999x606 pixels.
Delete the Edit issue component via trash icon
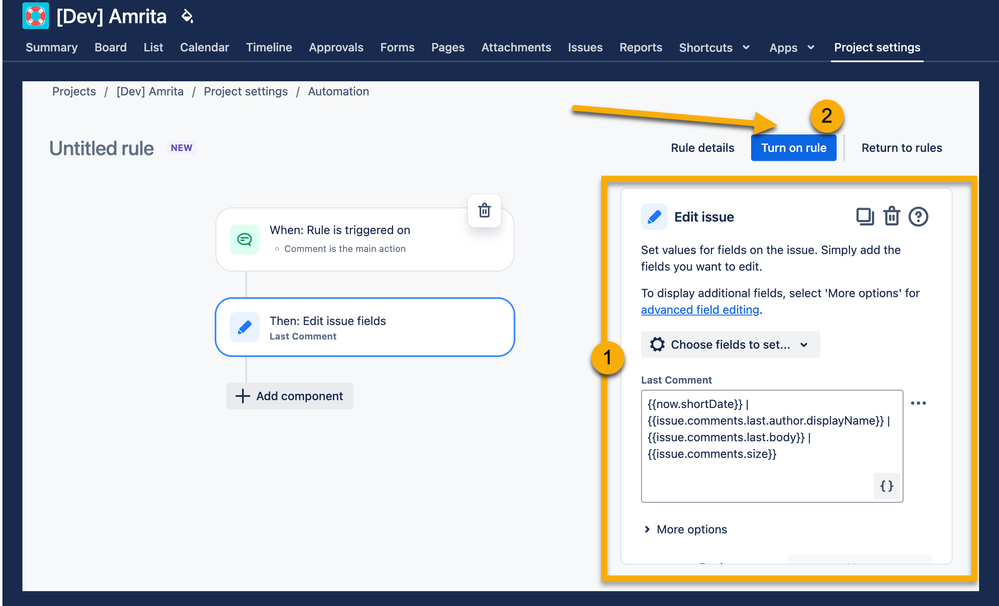[x=891, y=217]
